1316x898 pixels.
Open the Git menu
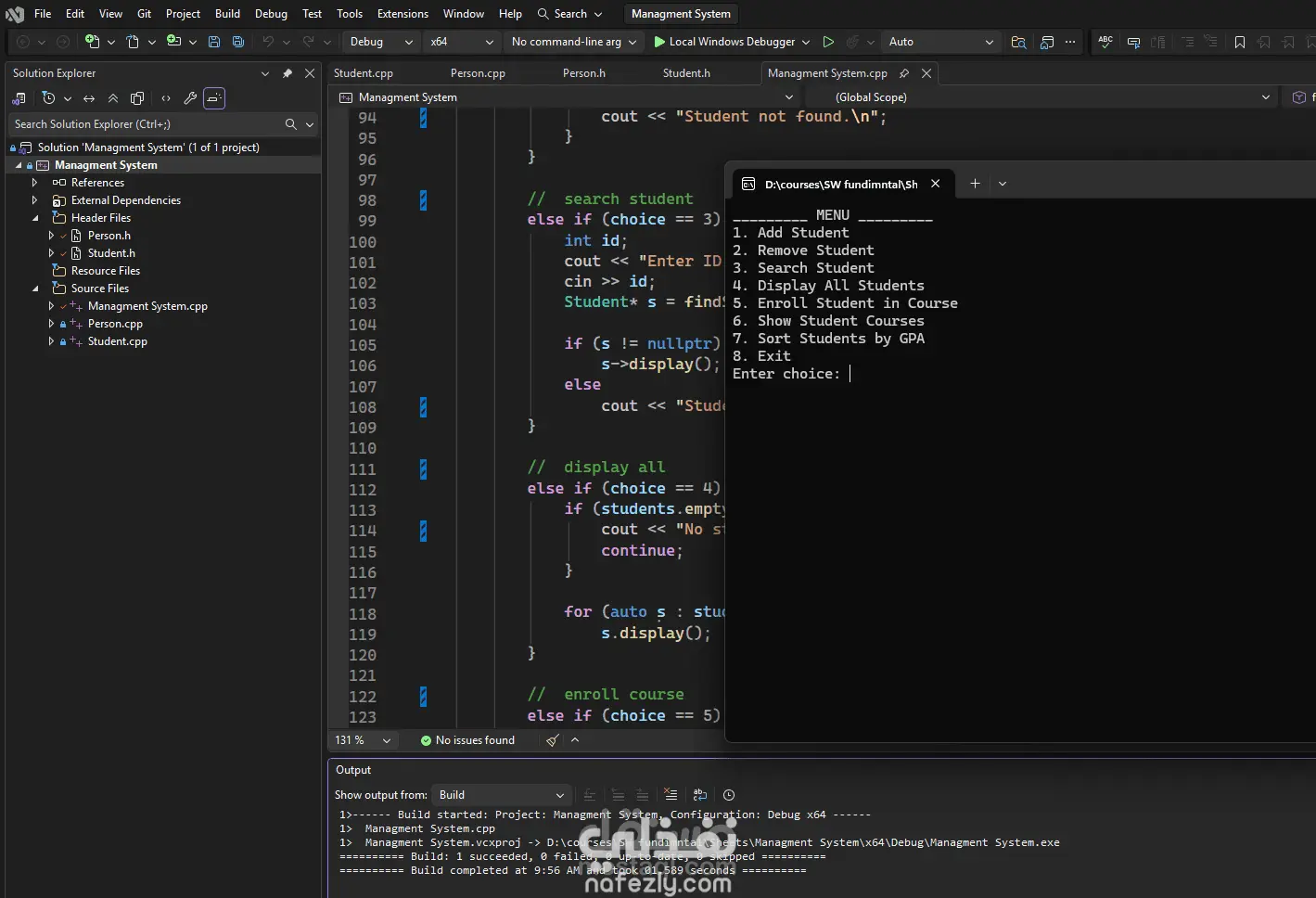coord(145,14)
